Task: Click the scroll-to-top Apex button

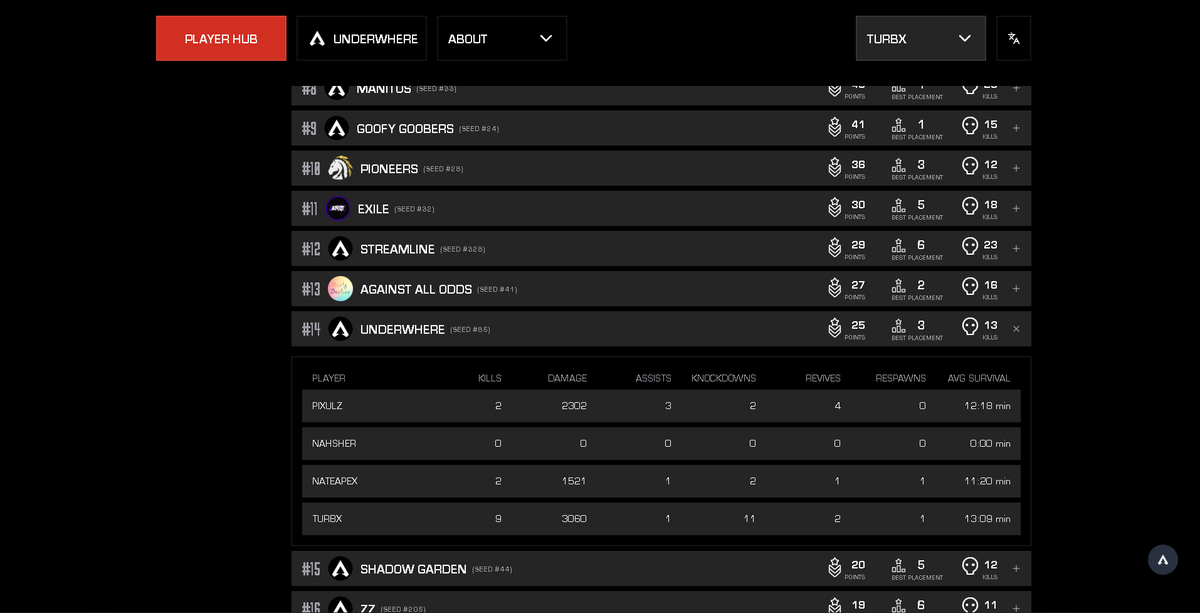Action: pyautogui.click(x=1163, y=560)
